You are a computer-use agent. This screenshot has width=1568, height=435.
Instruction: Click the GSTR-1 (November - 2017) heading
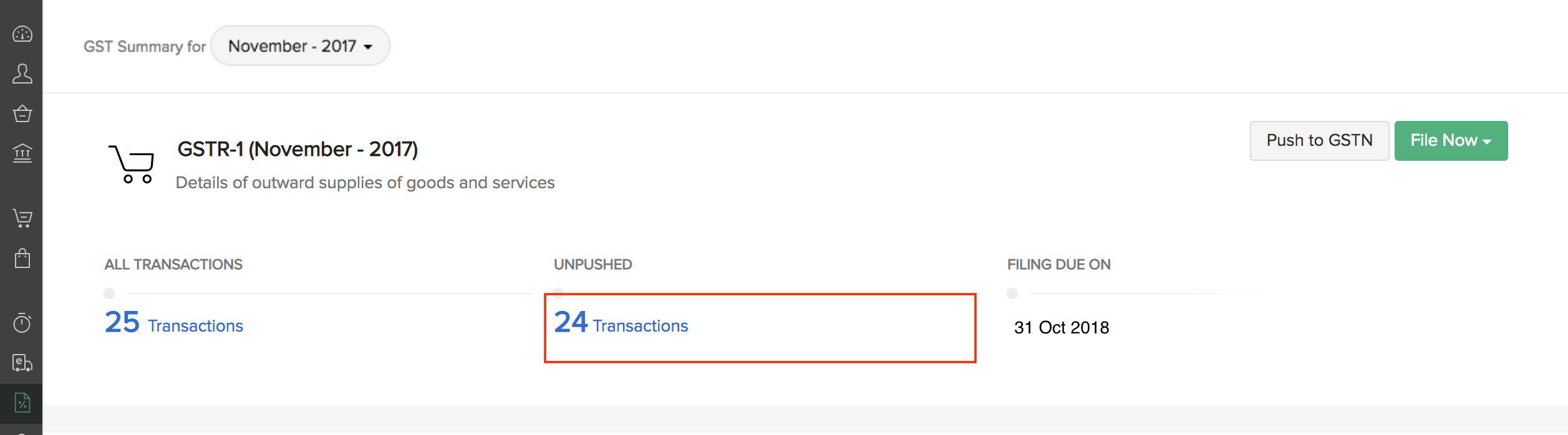tap(298, 150)
